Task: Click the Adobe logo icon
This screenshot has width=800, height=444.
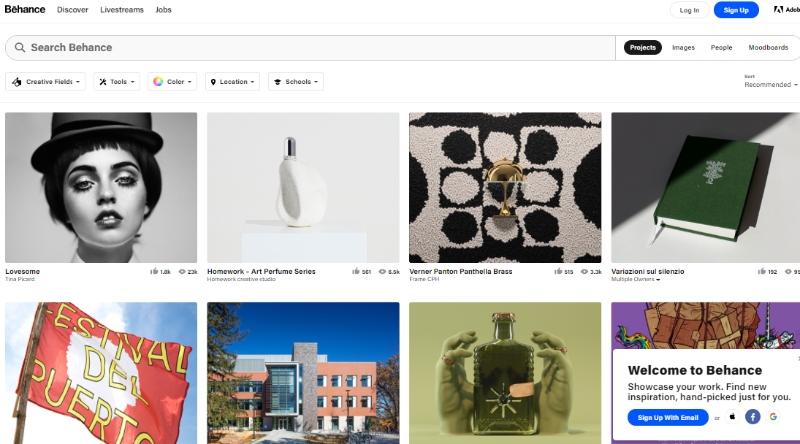Action: pyautogui.click(x=778, y=10)
